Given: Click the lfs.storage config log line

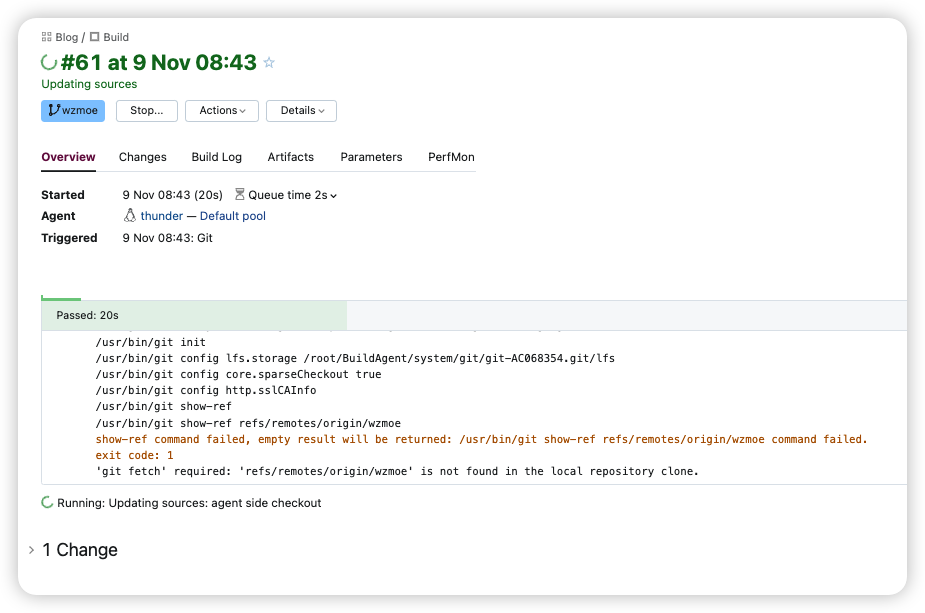Looking at the screenshot, I should [355, 358].
